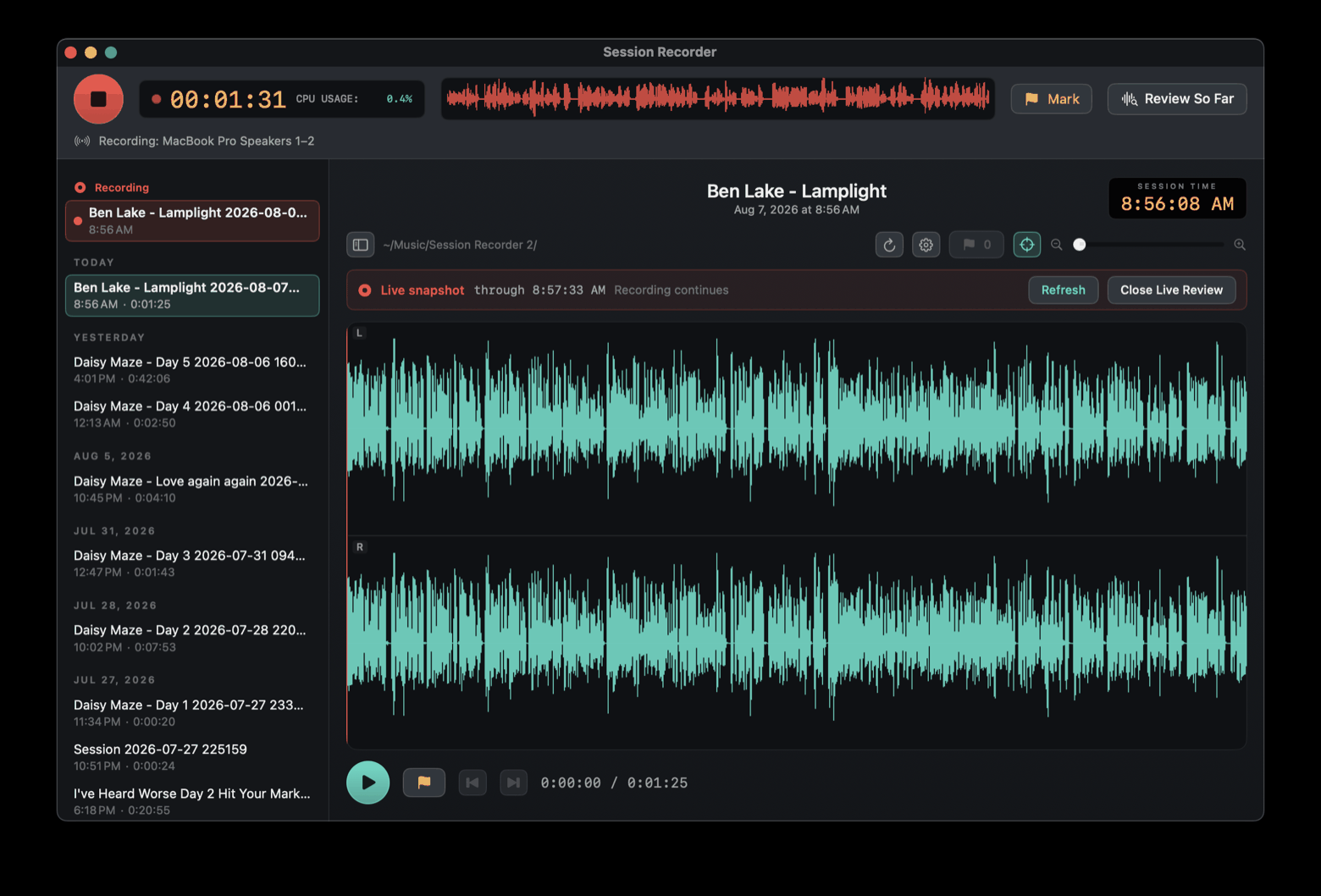Image resolution: width=1321 pixels, height=896 pixels.
Task: Open the settings gear icon
Action: [926, 245]
